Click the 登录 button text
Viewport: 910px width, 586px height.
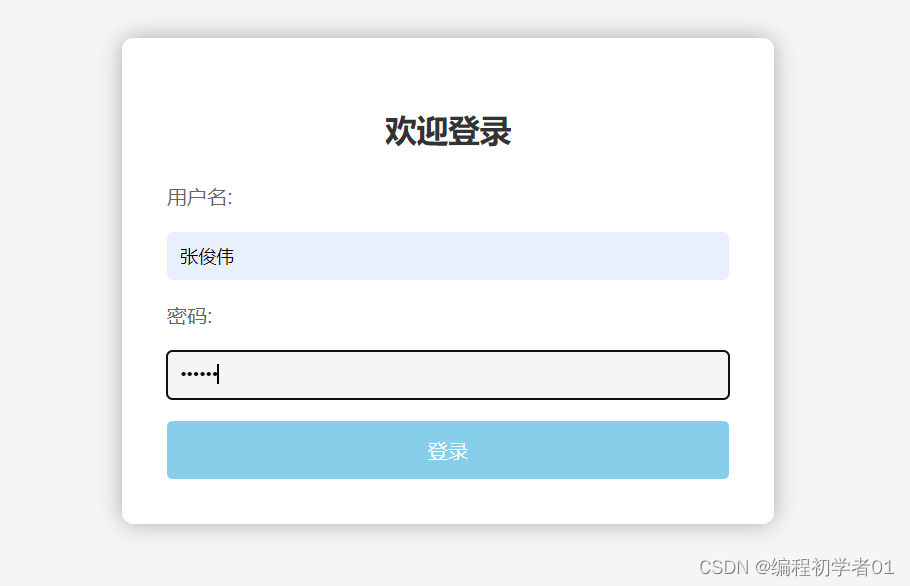point(447,450)
